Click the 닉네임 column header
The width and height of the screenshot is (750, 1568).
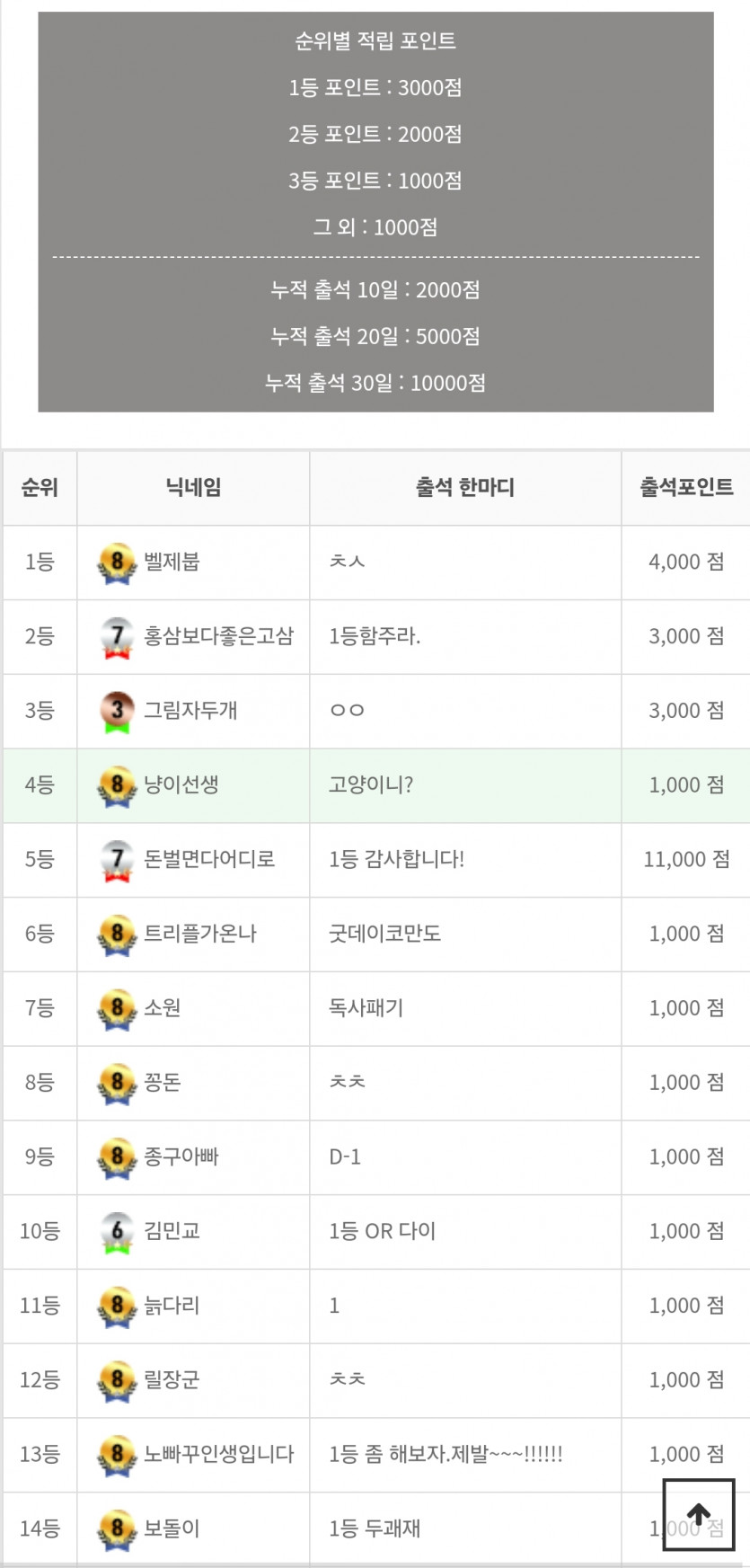(x=193, y=488)
